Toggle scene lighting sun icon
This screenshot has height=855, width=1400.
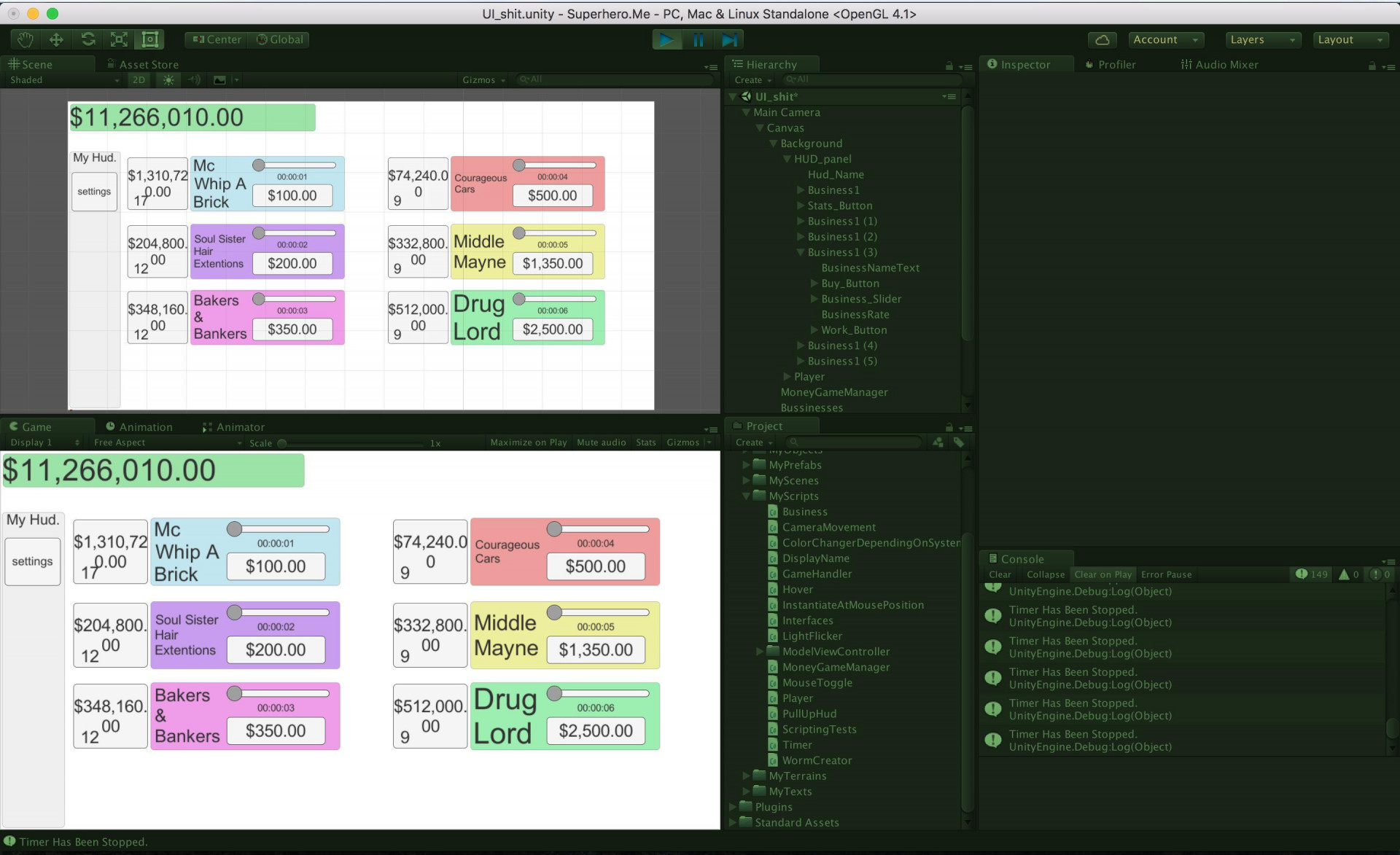click(168, 79)
